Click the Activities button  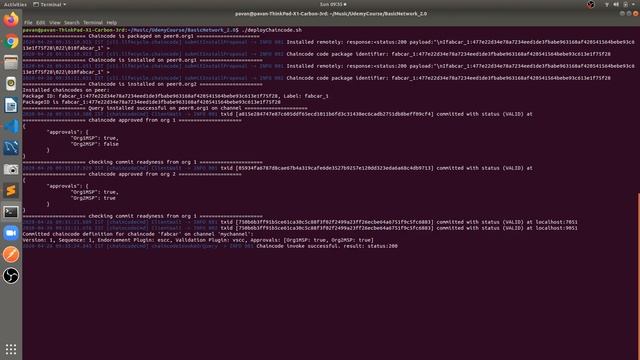point(15,4)
